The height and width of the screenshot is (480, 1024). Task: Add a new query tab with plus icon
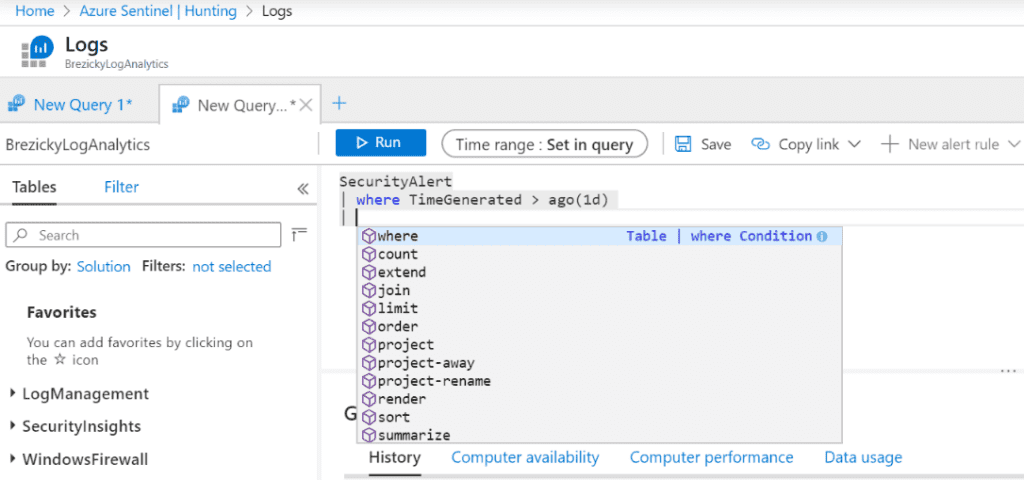pyautogui.click(x=339, y=103)
